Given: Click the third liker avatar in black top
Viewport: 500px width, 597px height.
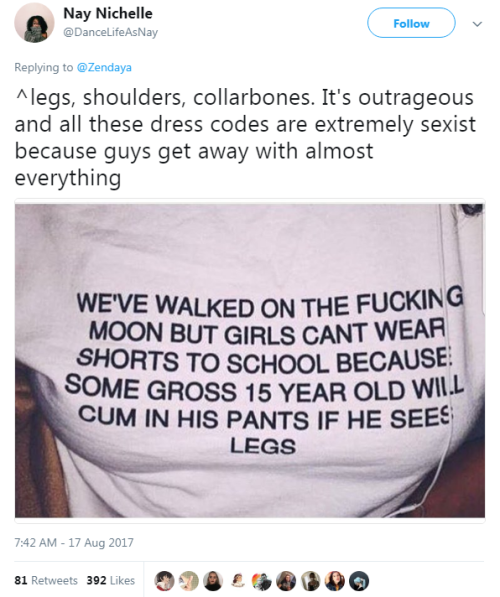Looking at the screenshot, I should coord(213,581).
